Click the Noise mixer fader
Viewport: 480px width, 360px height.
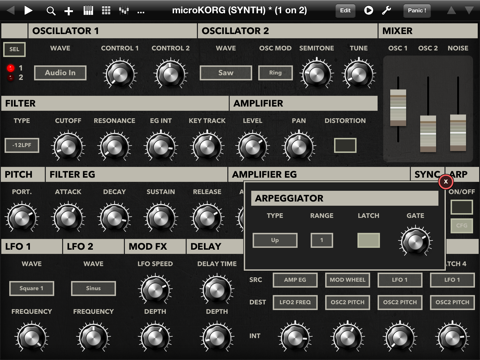458,133
